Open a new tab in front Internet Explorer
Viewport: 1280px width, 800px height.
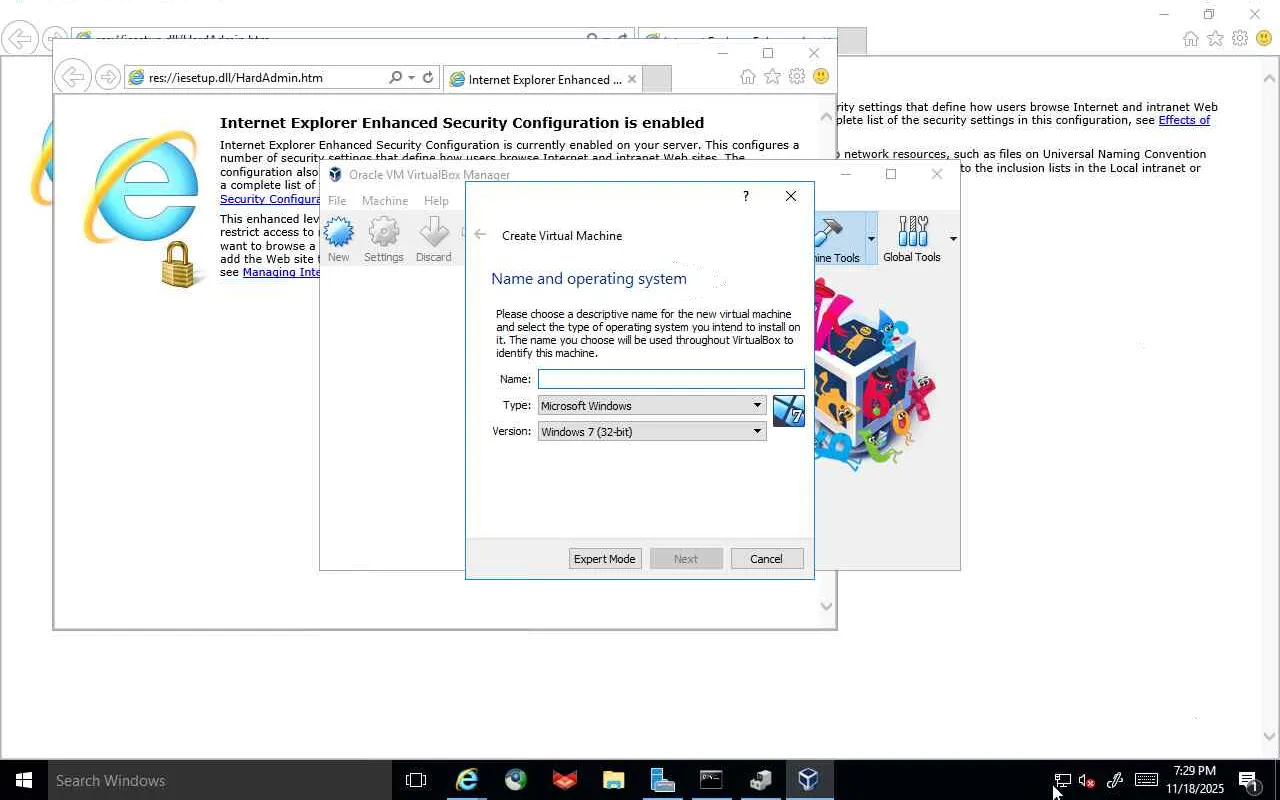point(657,79)
